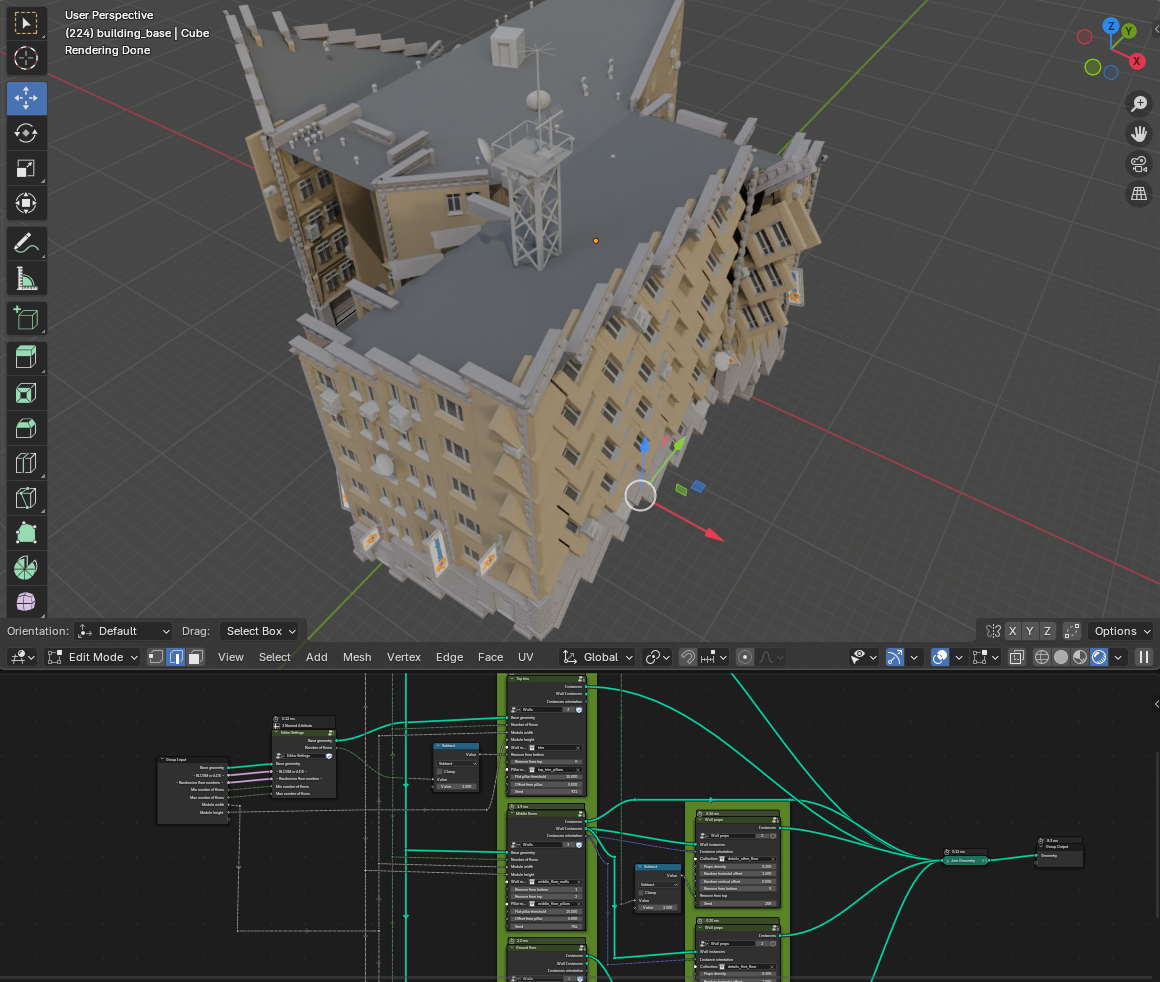Image resolution: width=1160 pixels, height=982 pixels.
Task: Activate the Rotate tool
Action: point(26,133)
